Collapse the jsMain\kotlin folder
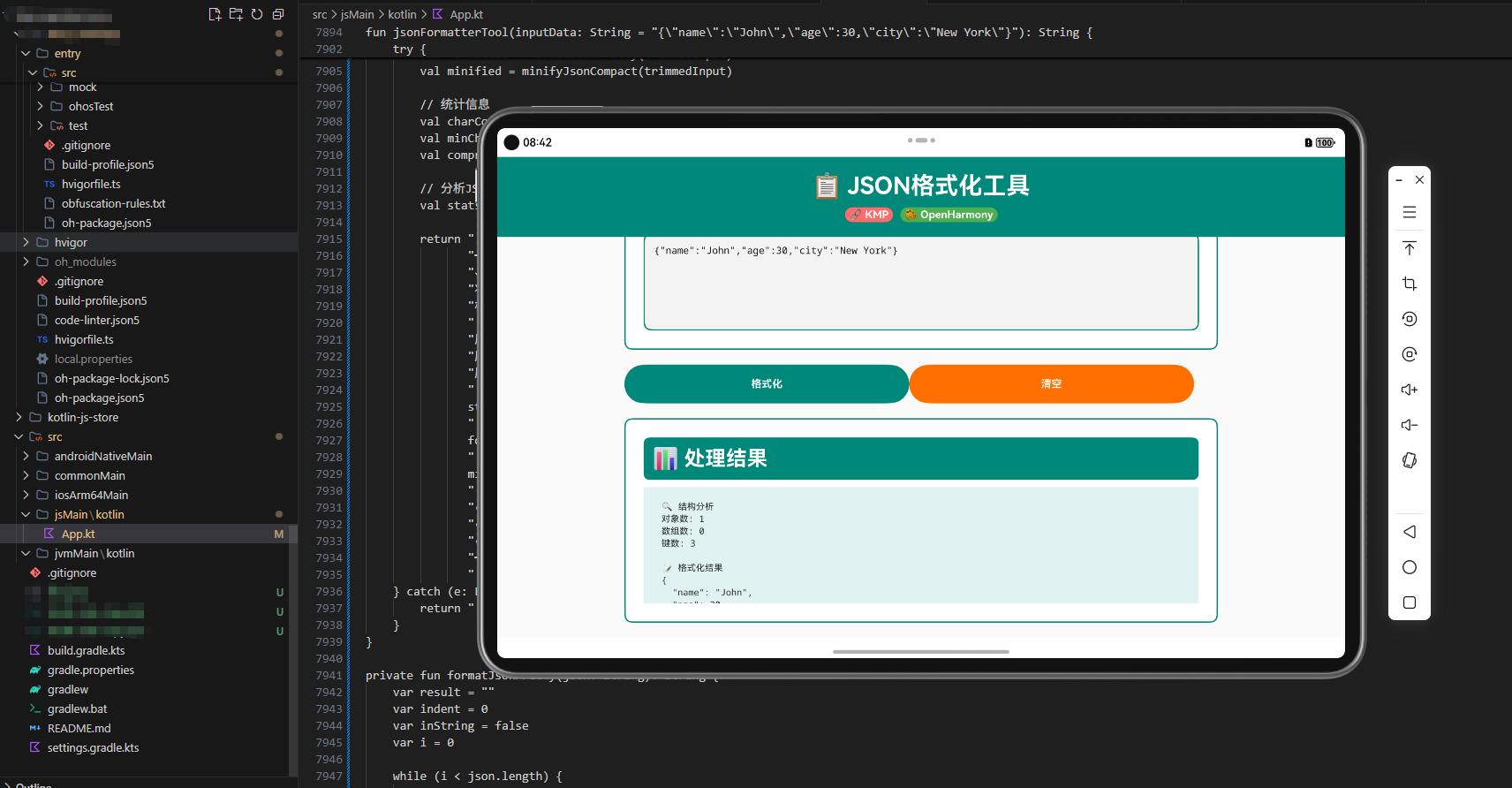 (x=26, y=514)
